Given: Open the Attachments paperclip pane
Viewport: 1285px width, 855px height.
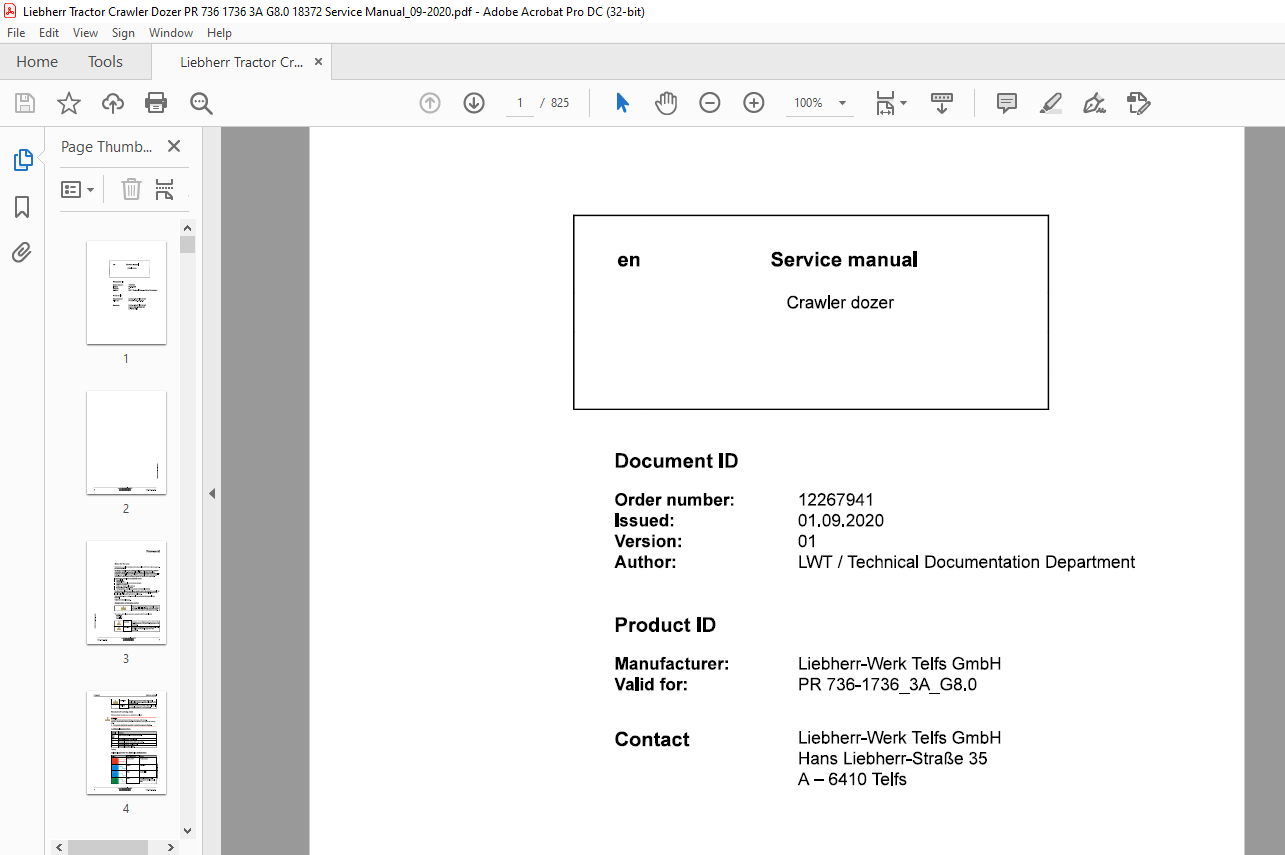Looking at the screenshot, I should [22, 252].
